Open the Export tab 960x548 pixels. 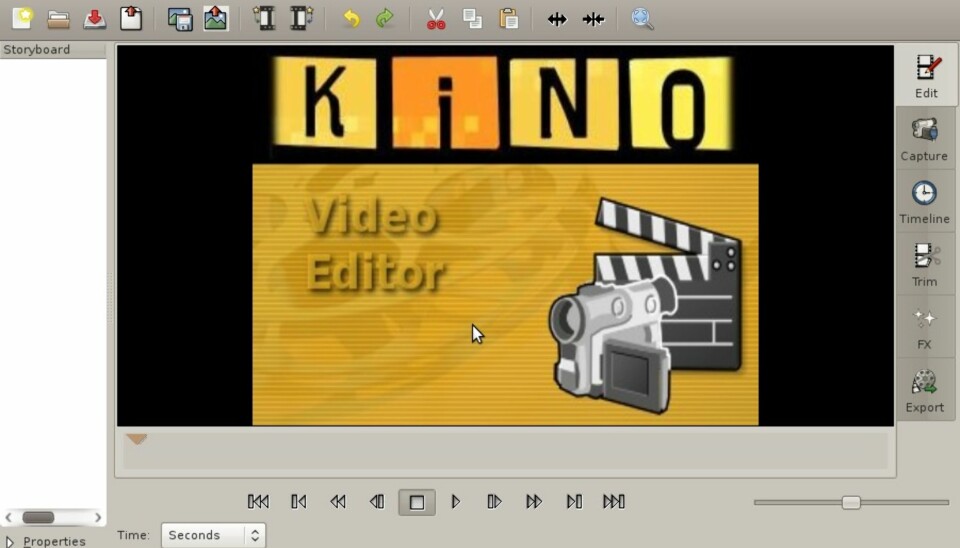[x=924, y=391]
